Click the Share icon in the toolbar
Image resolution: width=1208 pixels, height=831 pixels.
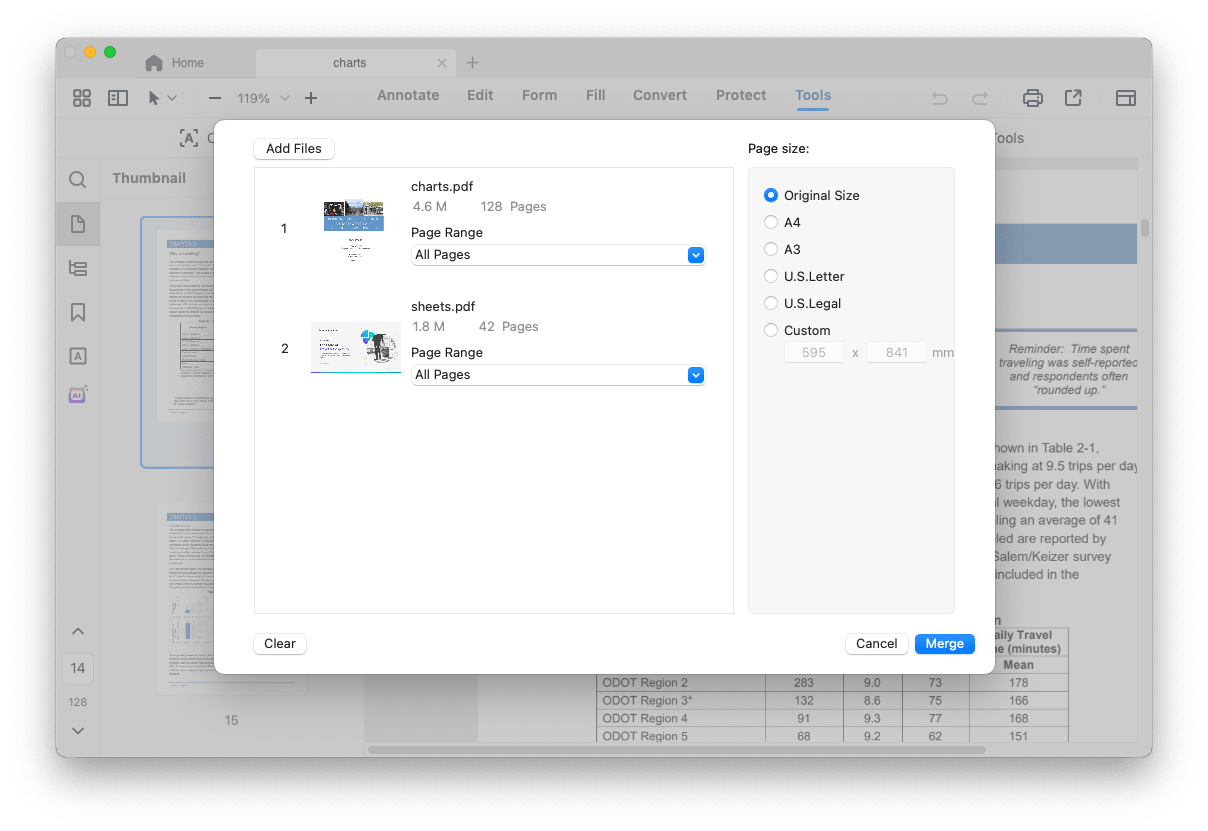1073,97
